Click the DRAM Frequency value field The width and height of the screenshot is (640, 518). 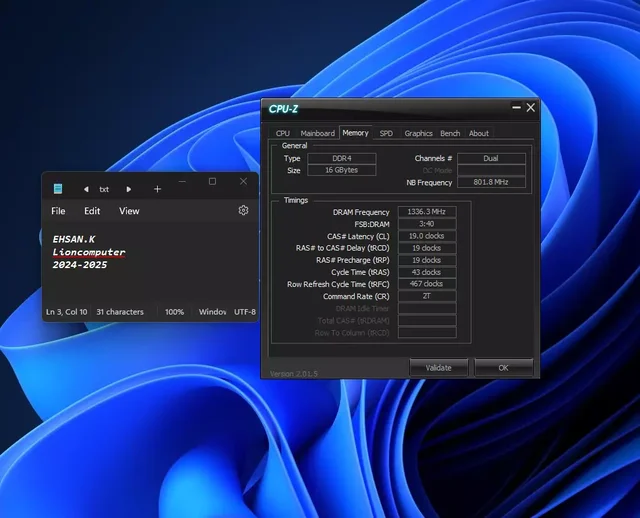click(427, 212)
